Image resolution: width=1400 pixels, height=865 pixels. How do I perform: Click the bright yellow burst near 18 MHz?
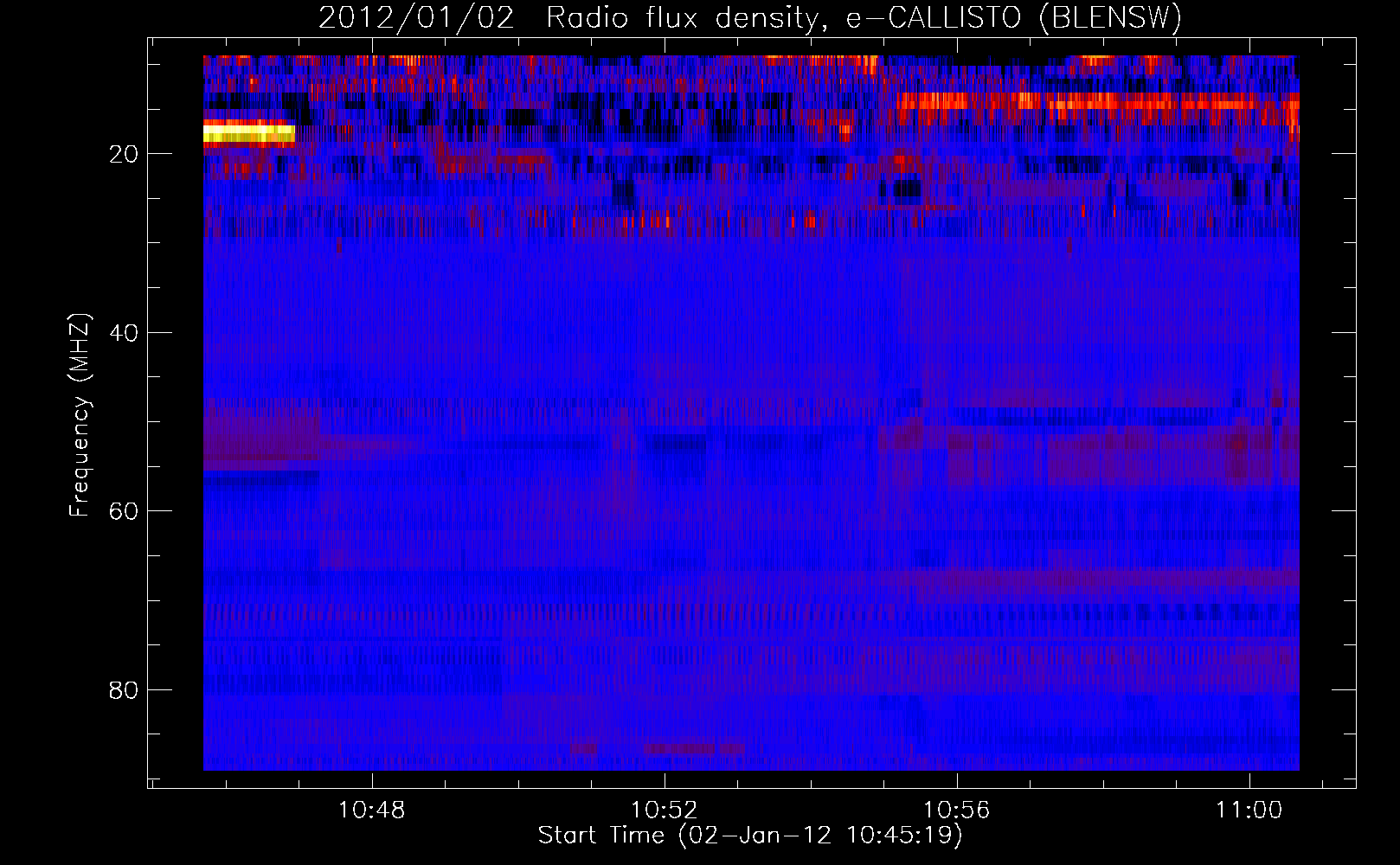[x=249, y=133]
